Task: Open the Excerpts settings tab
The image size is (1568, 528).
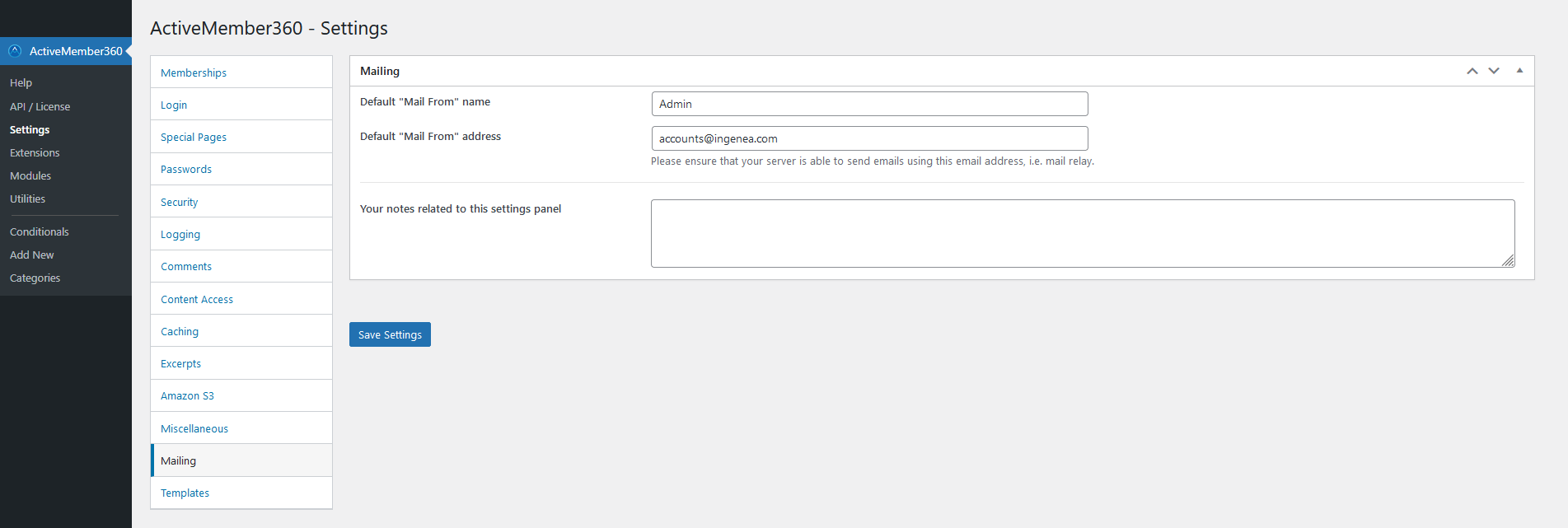Action: (x=241, y=363)
